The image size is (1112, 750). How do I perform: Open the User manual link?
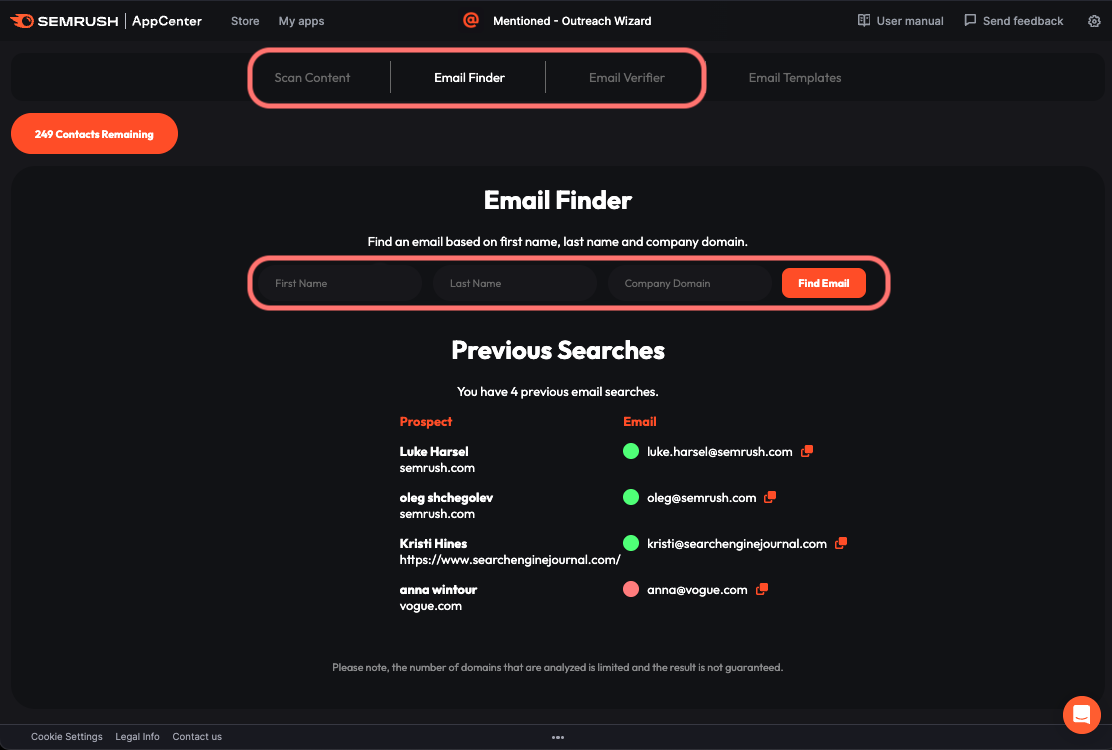point(900,21)
